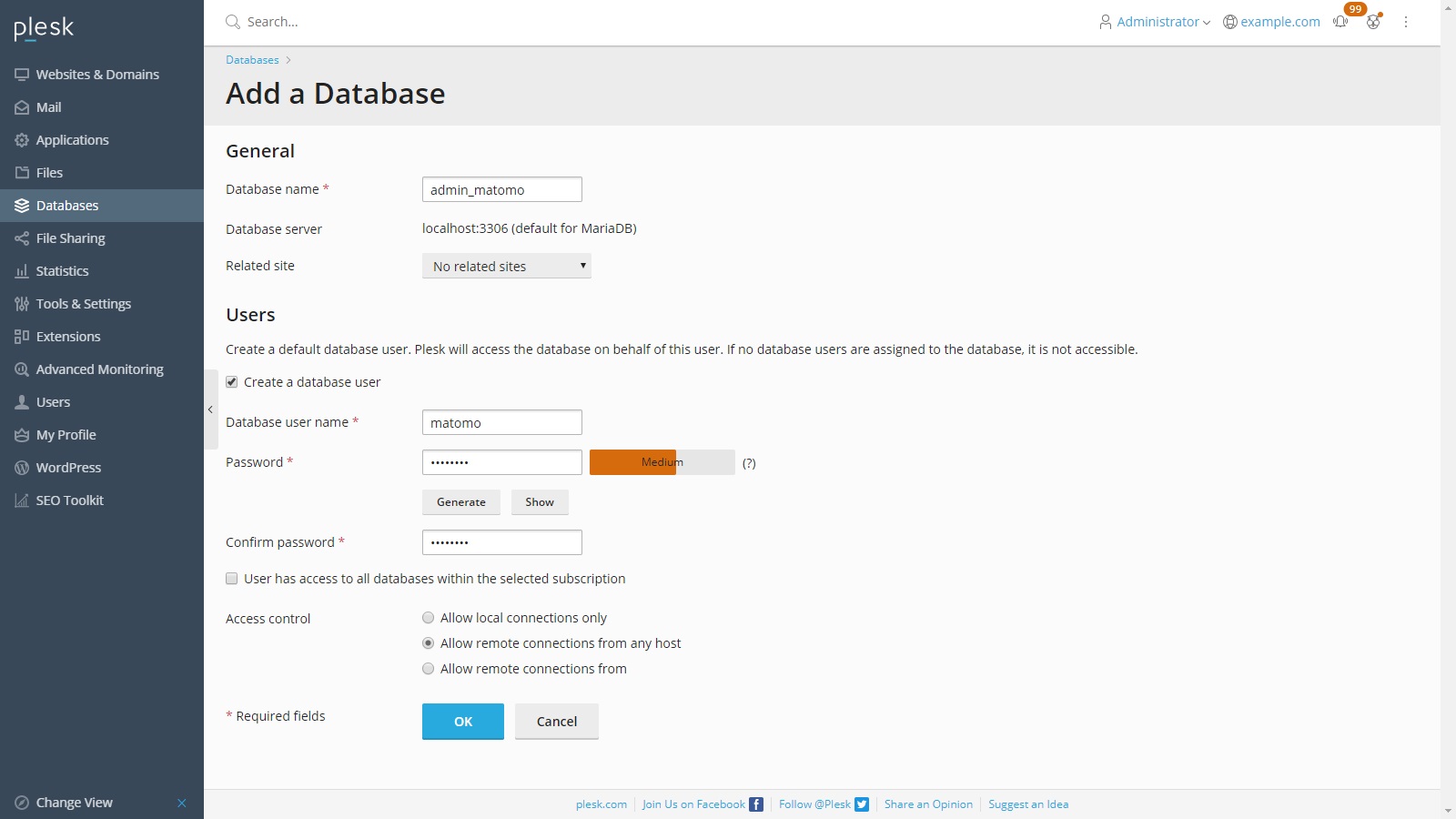Open the Related site dropdown

506,267
